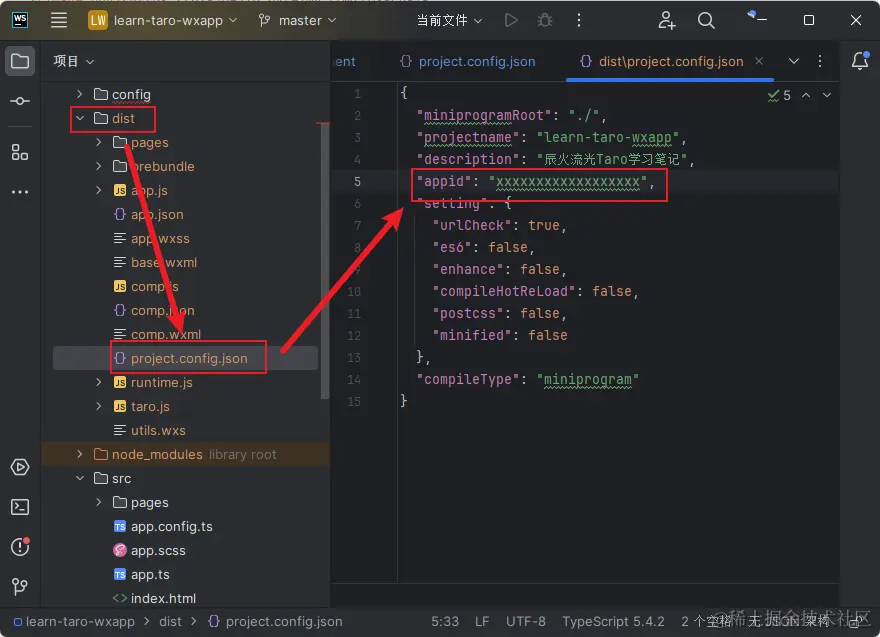Open editor tab options menu
The image size is (880, 637).
click(820, 61)
